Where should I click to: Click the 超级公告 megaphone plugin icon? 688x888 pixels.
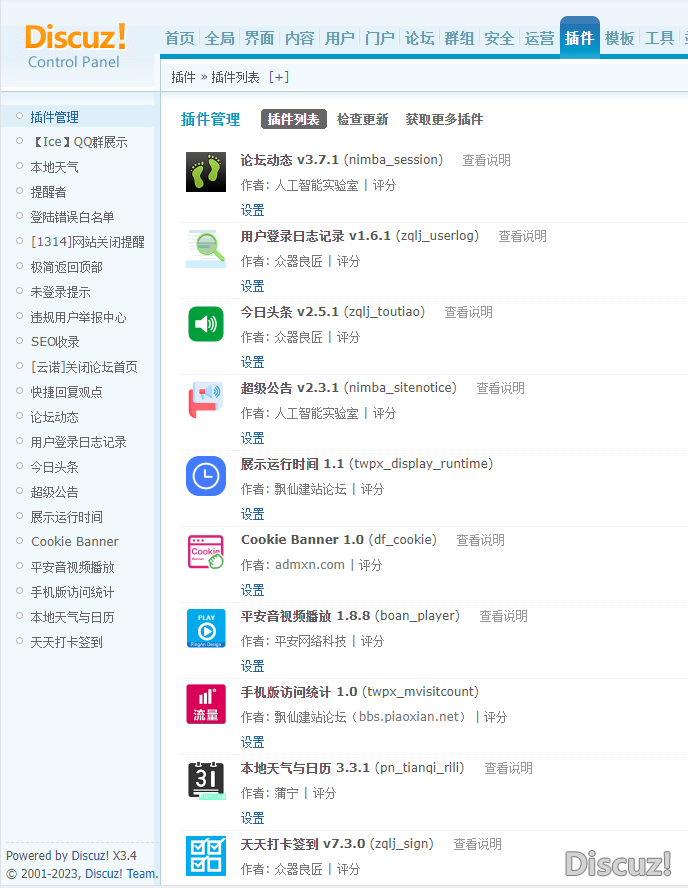tap(206, 400)
